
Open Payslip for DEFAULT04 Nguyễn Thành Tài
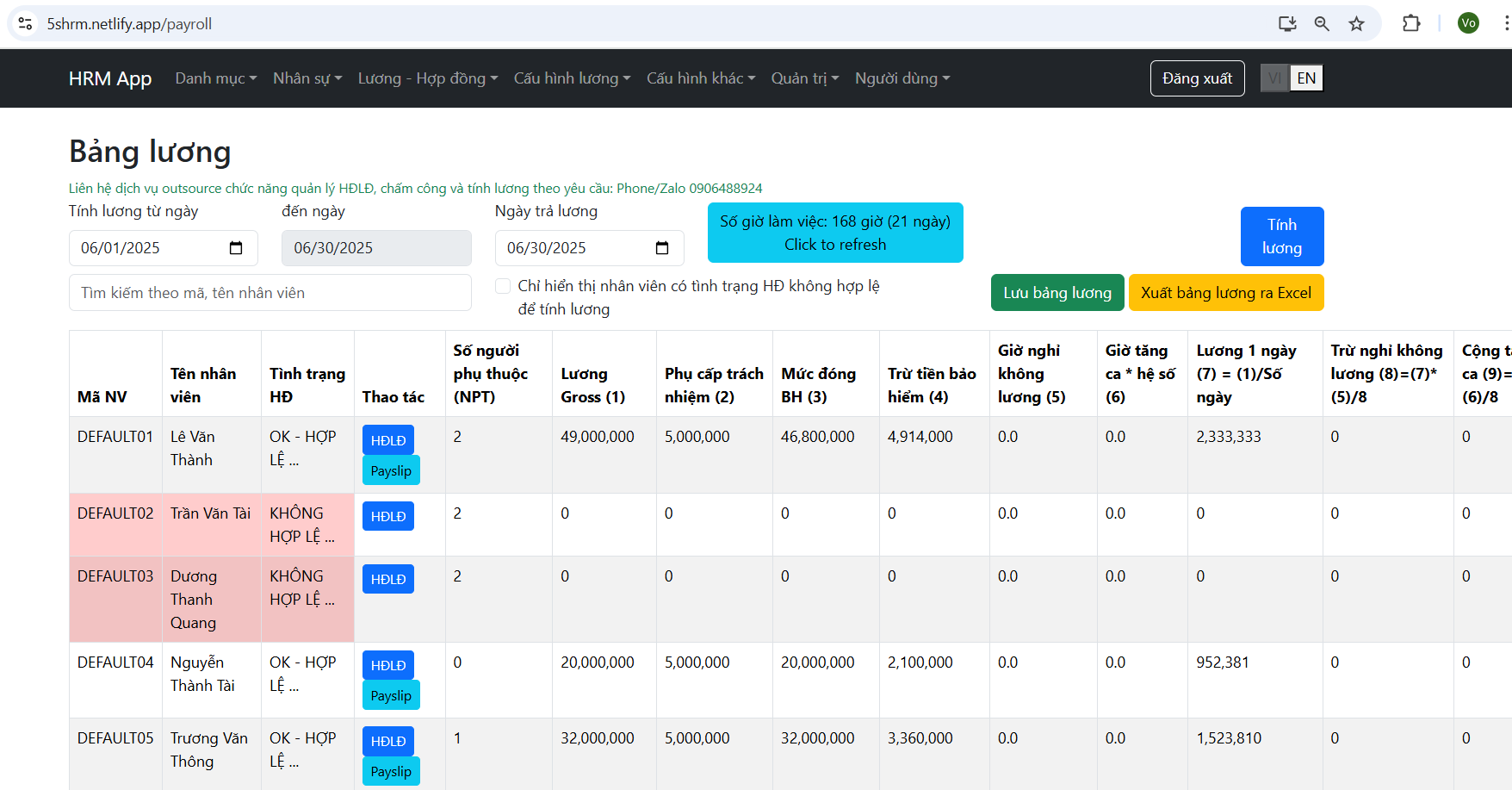pos(391,695)
